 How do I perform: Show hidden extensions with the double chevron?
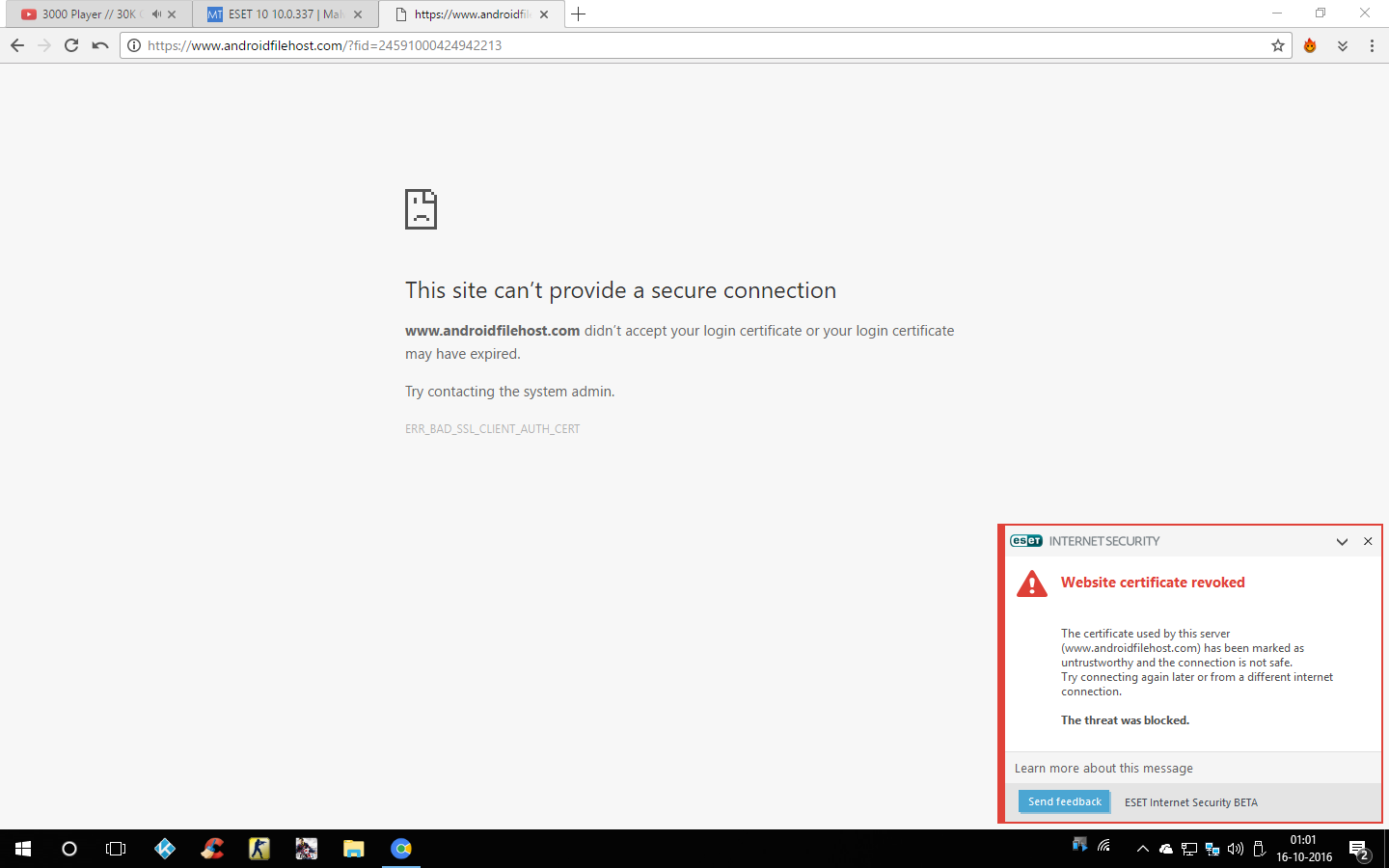(1343, 45)
